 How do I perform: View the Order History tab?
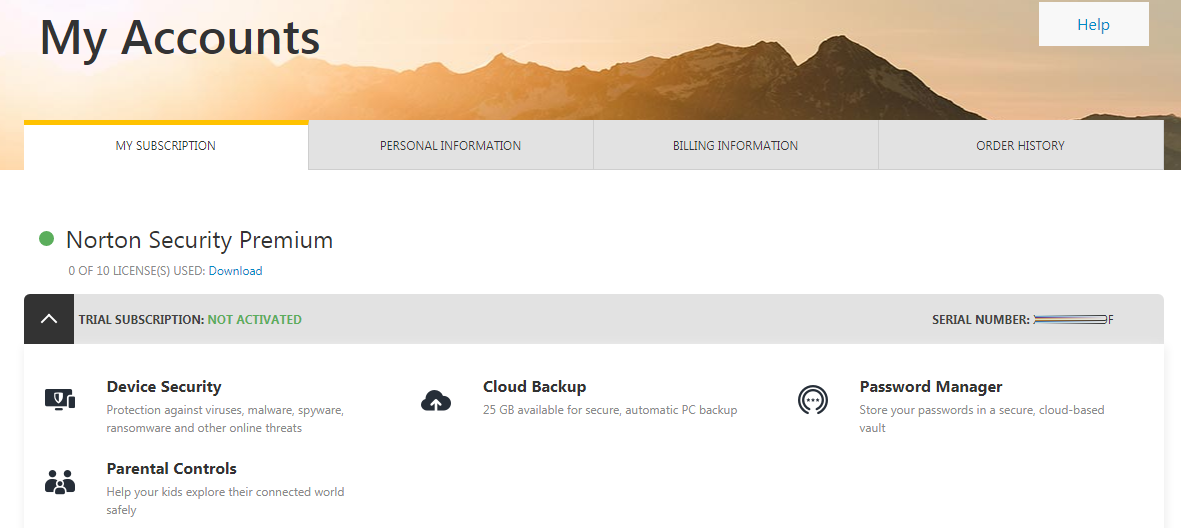1021,145
